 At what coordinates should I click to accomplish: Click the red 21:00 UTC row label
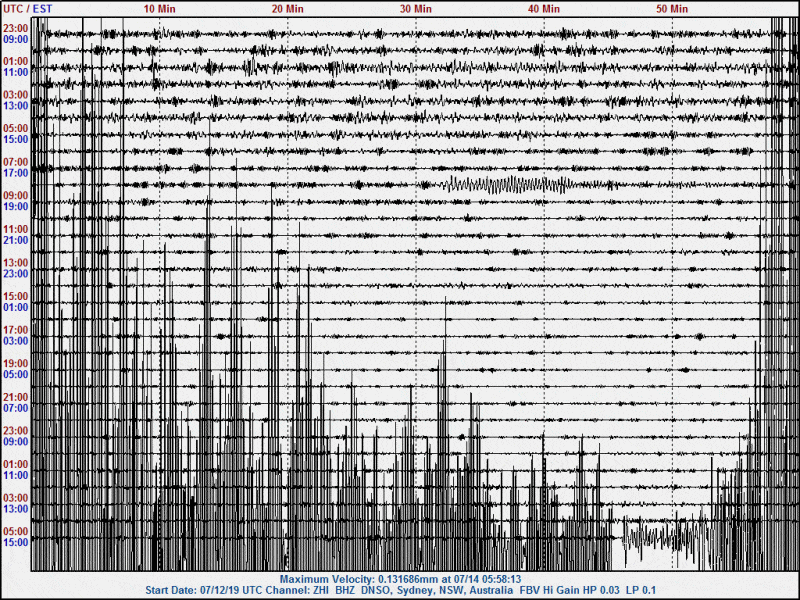click(x=15, y=397)
